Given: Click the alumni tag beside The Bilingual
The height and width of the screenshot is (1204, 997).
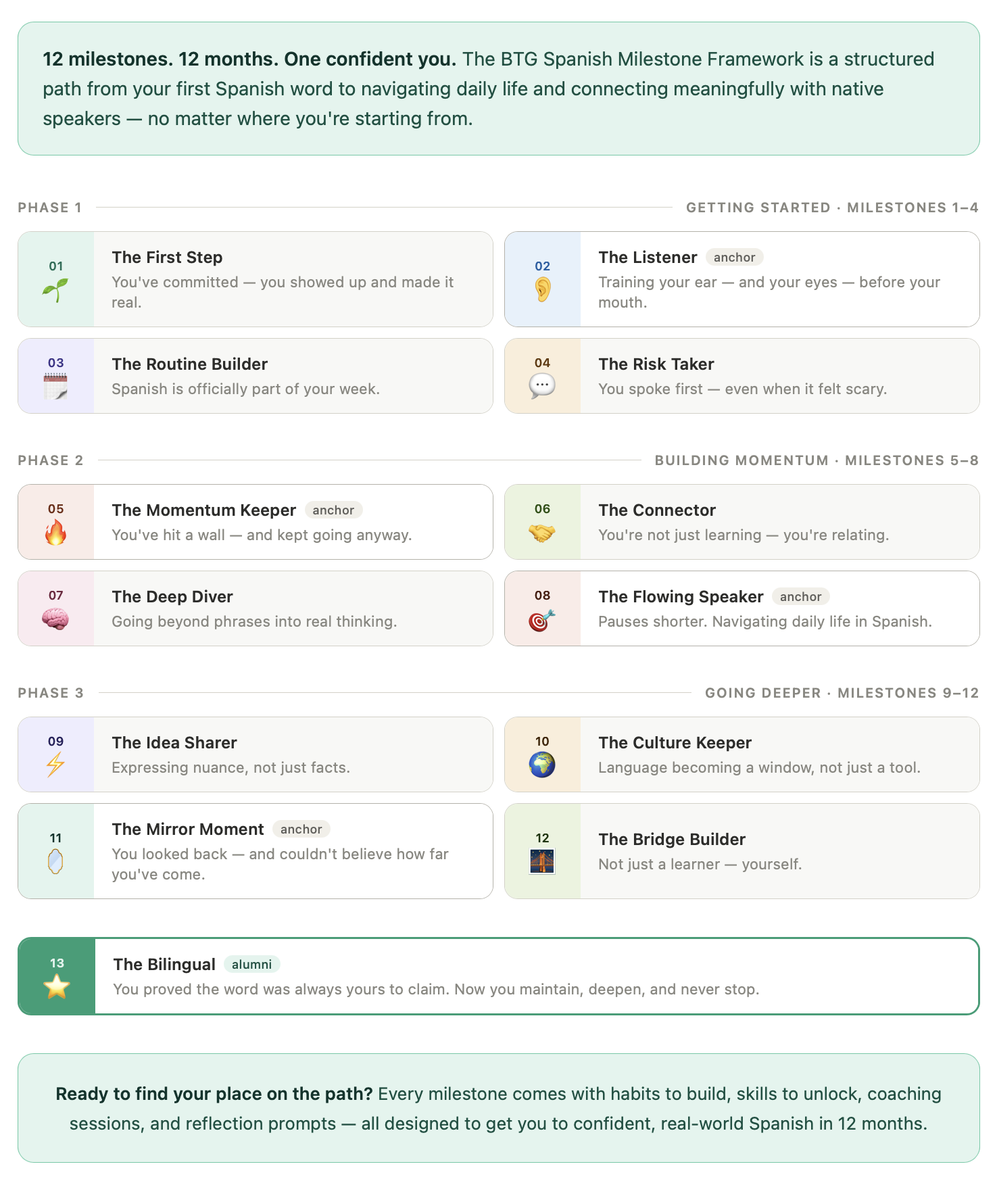Looking at the screenshot, I should click(x=251, y=965).
